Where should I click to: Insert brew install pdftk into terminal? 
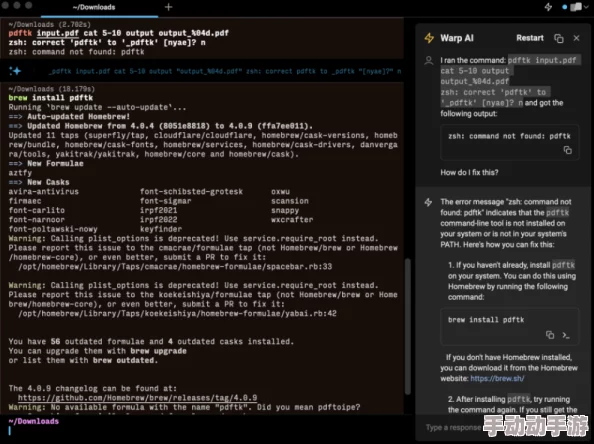pos(566,335)
